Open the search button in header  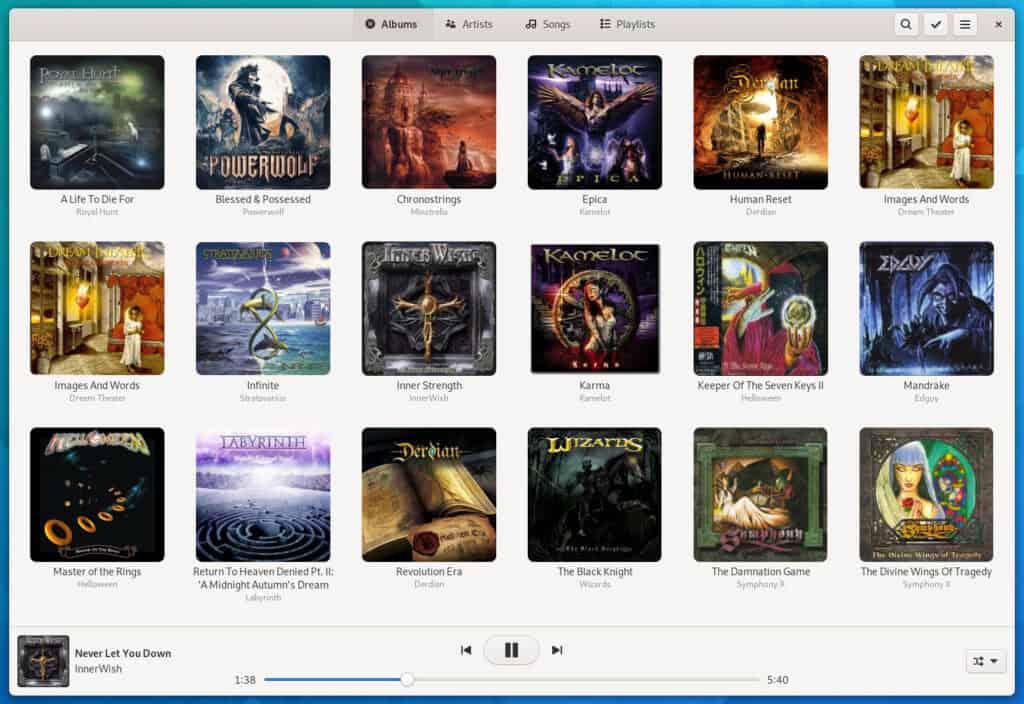[x=906, y=24]
